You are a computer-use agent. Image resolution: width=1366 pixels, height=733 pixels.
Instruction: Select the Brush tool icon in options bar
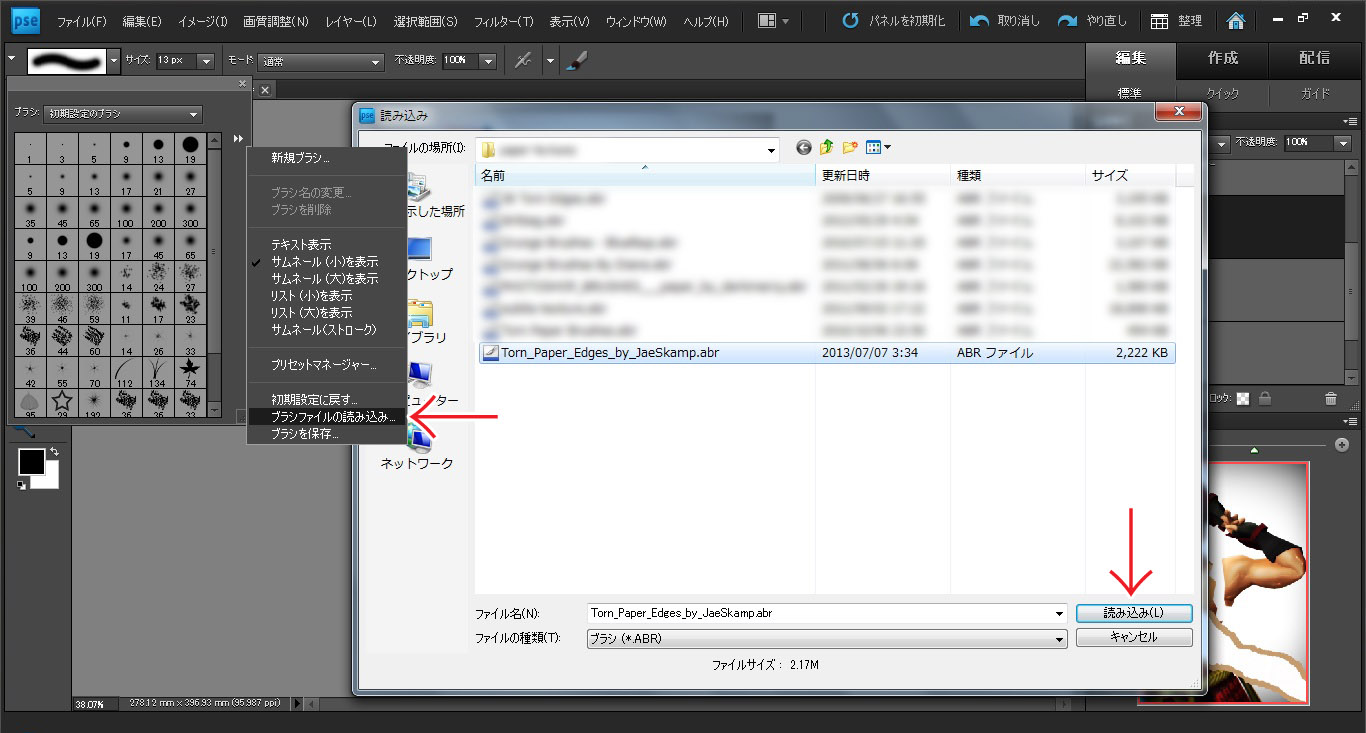pyautogui.click(x=577, y=60)
